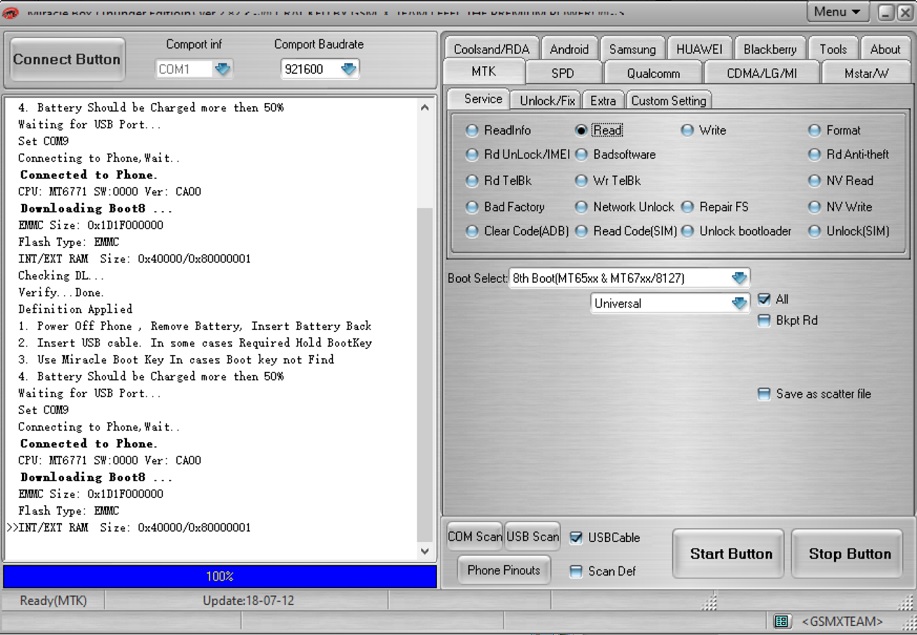Open the Tools tab
The width and height of the screenshot is (917, 635).
(833, 49)
